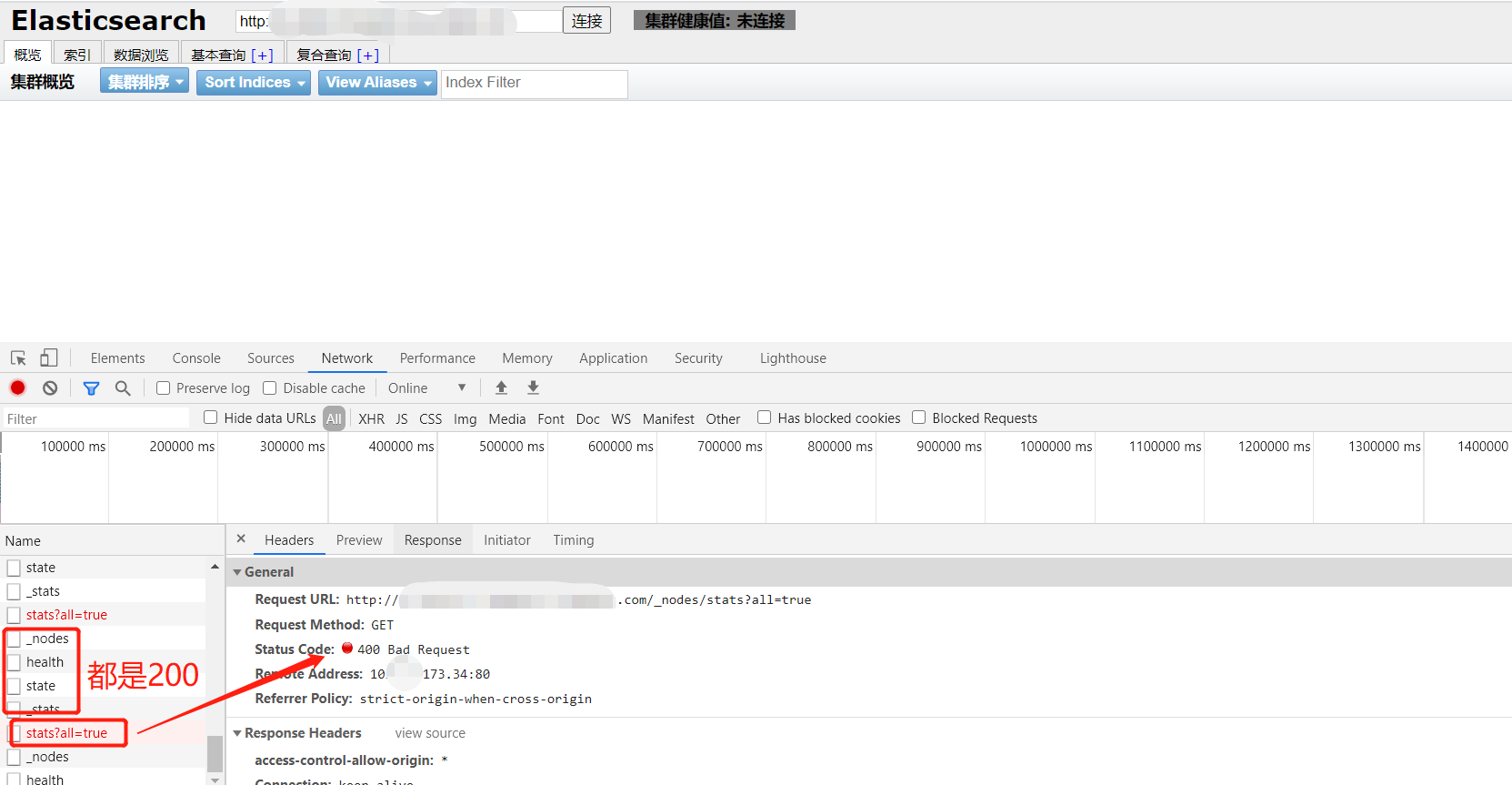
Task: Export HAR file with download arrow
Action: tap(533, 387)
